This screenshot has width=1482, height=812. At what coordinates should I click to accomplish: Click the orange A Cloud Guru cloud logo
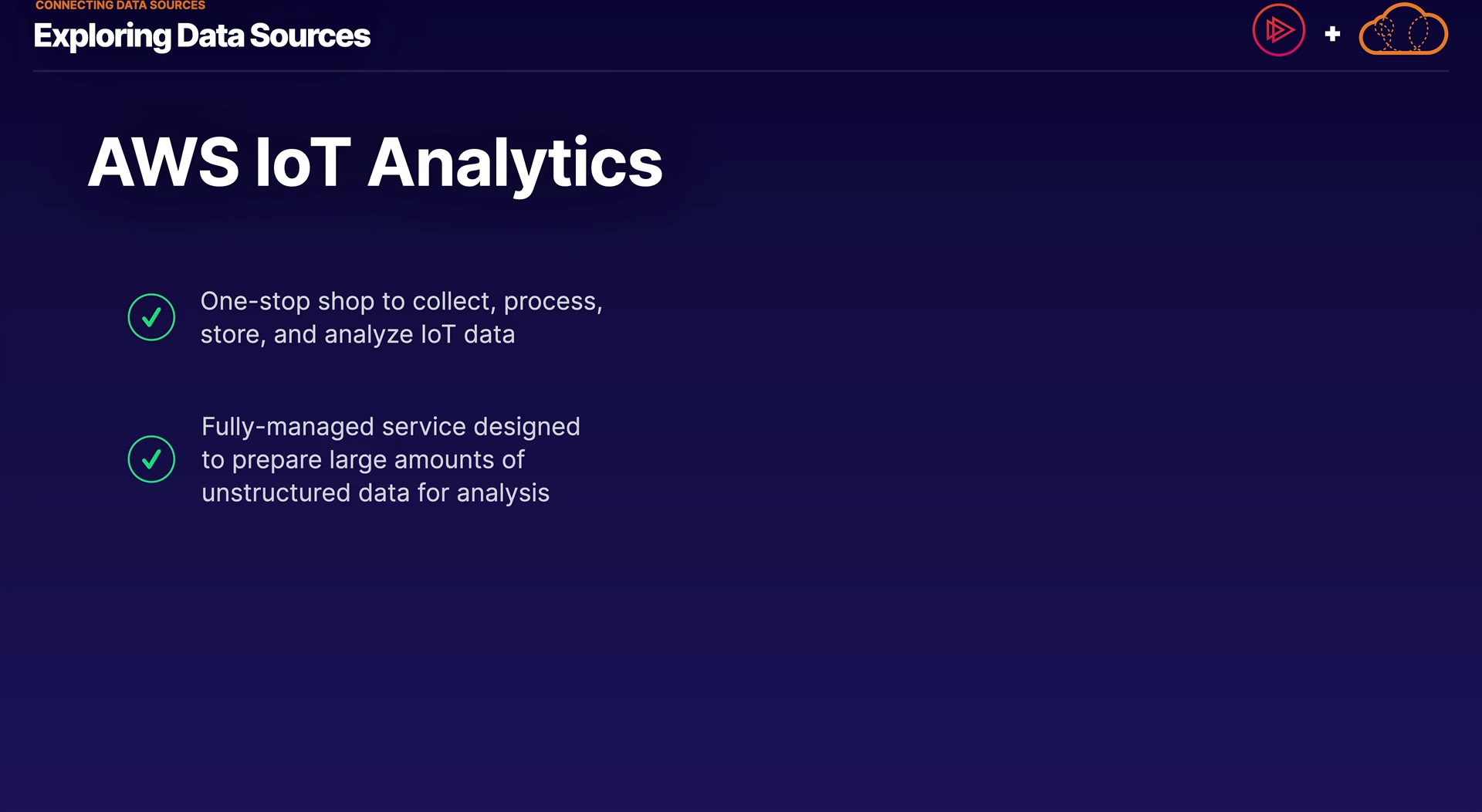pyautogui.click(x=1402, y=32)
